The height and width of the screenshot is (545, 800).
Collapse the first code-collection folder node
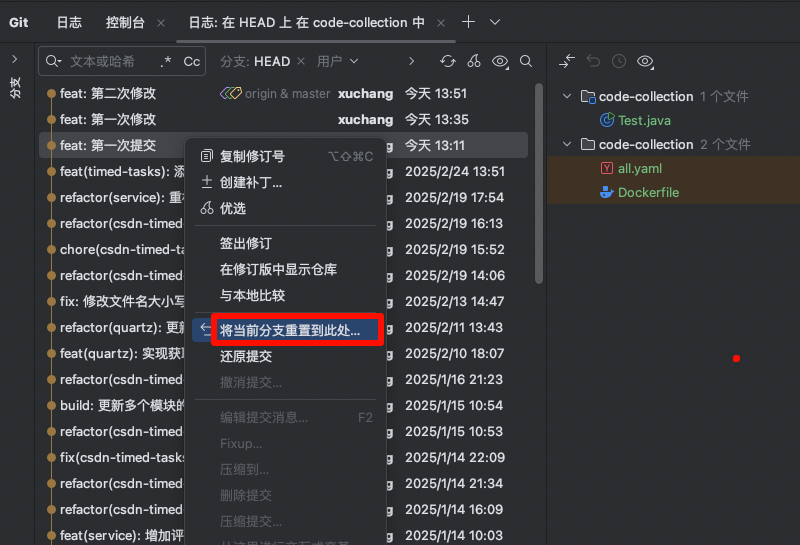[568, 97]
